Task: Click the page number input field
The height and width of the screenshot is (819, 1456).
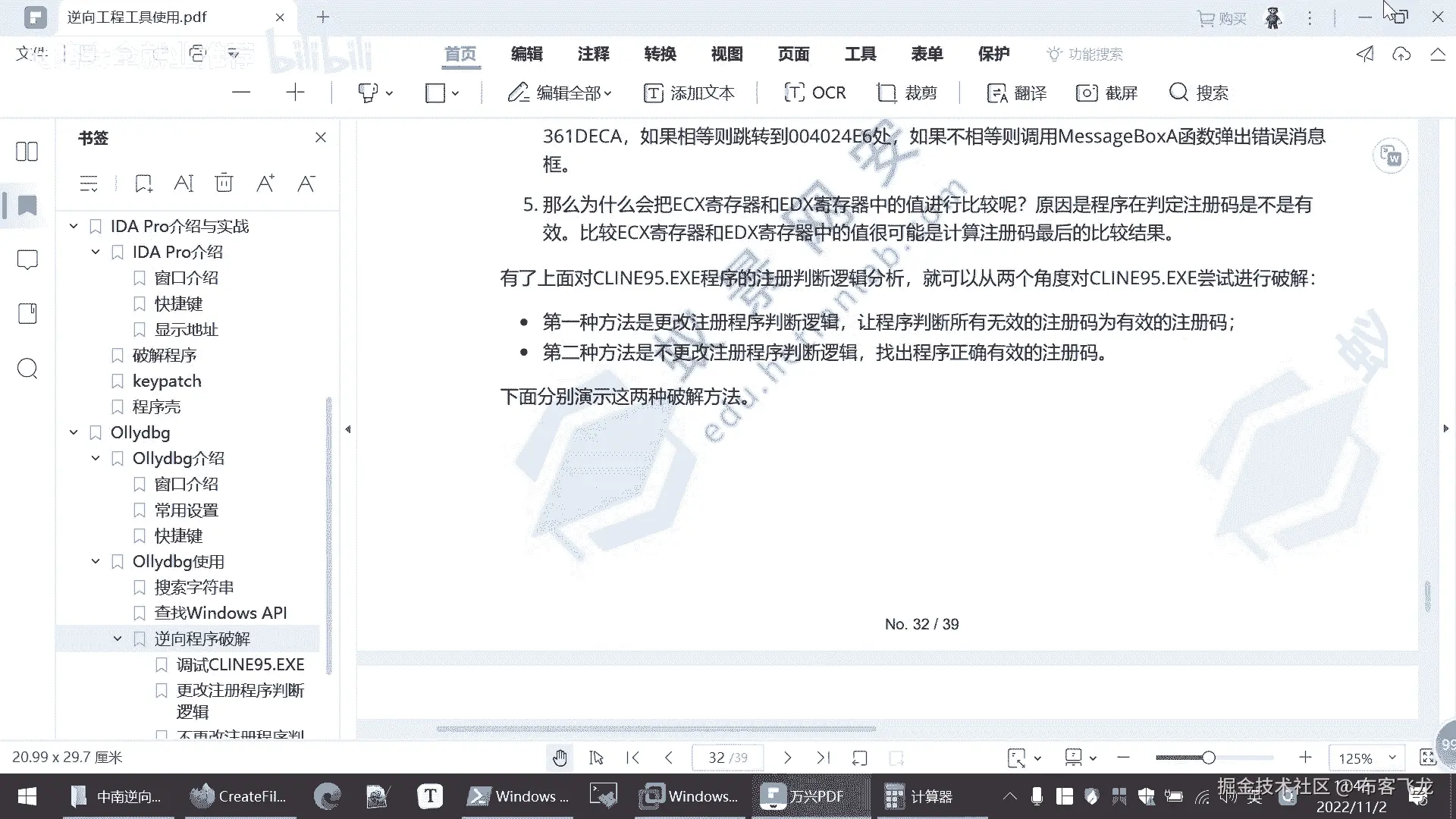Action: (x=726, y=758)
